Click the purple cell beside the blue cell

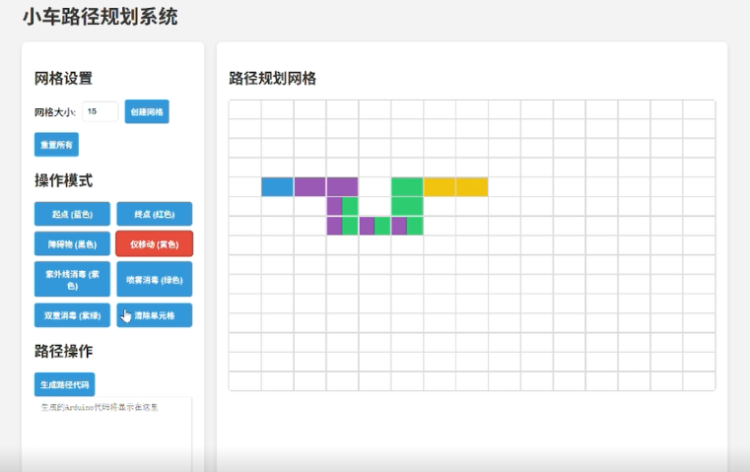pyautogui.click(x=309, y=187)
